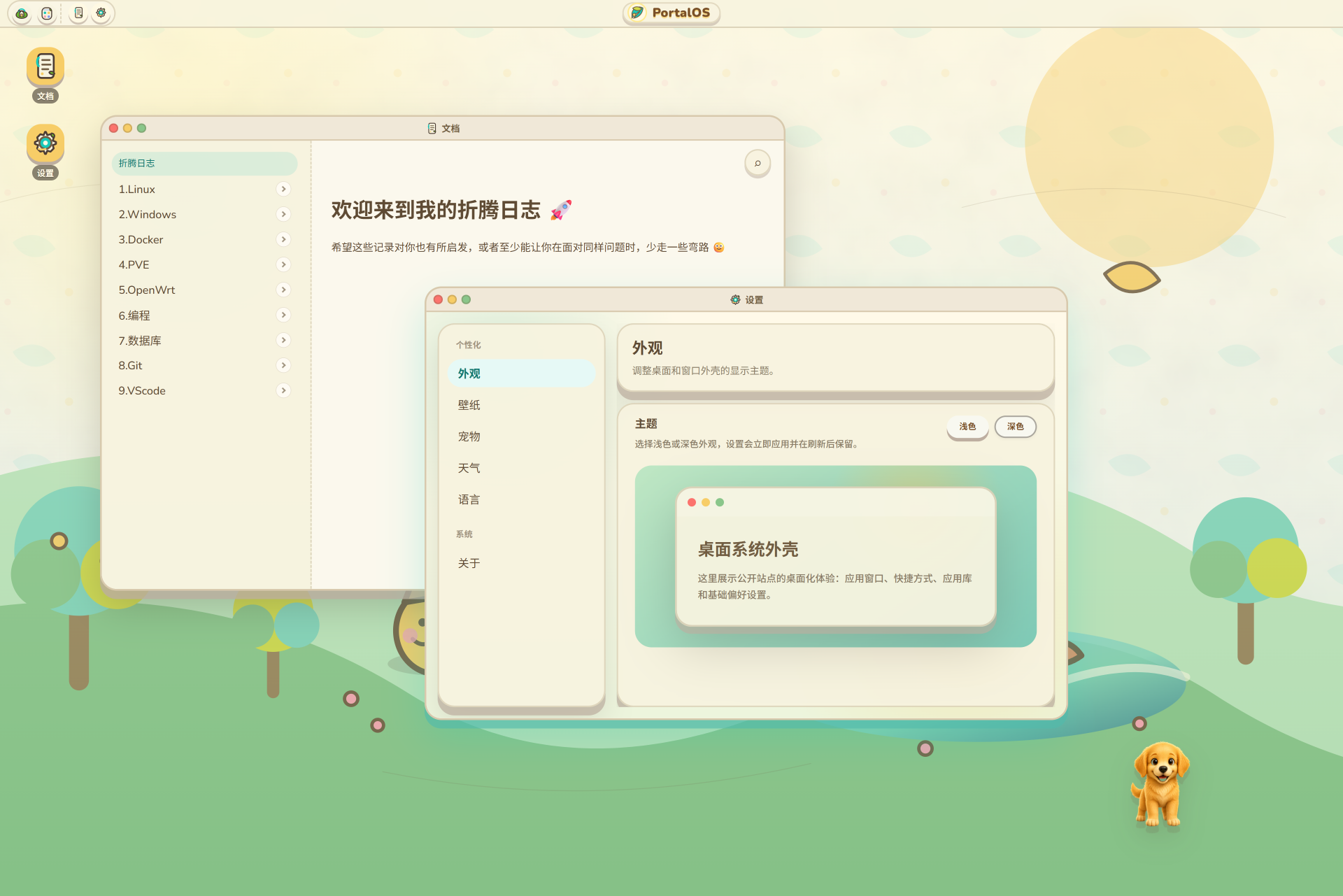Select 折腾日志 in the docs sidebar

pos(204,163)
